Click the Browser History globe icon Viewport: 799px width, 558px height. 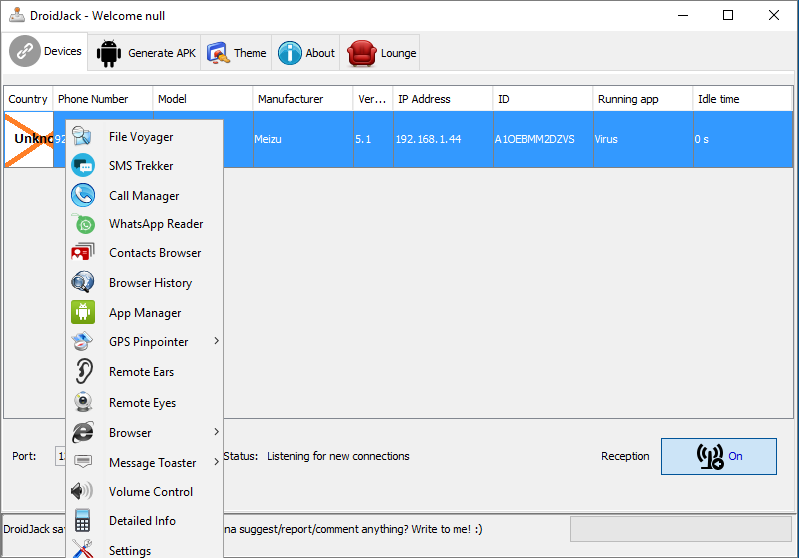click(83, 282)
